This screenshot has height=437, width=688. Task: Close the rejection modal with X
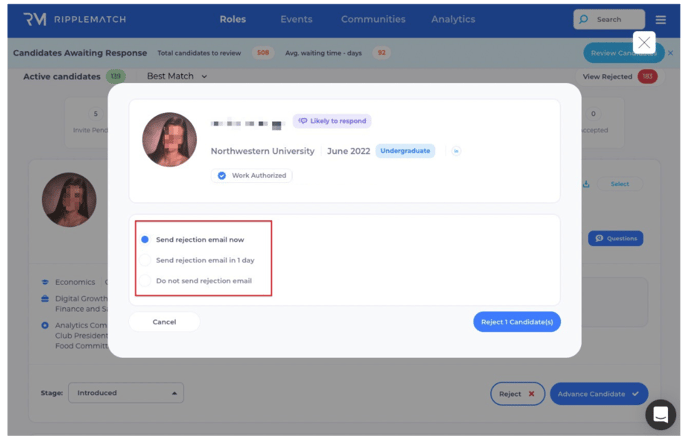click(x=644, y=42)
